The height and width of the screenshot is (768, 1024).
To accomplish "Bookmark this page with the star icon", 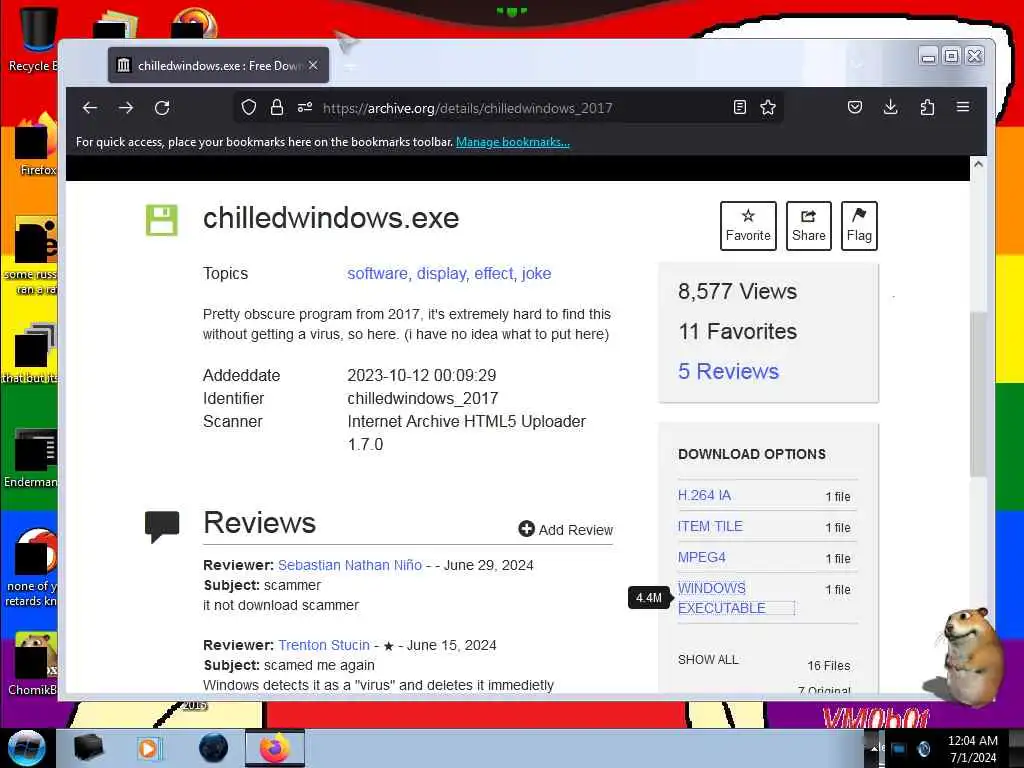I will (x=768, y=108).
